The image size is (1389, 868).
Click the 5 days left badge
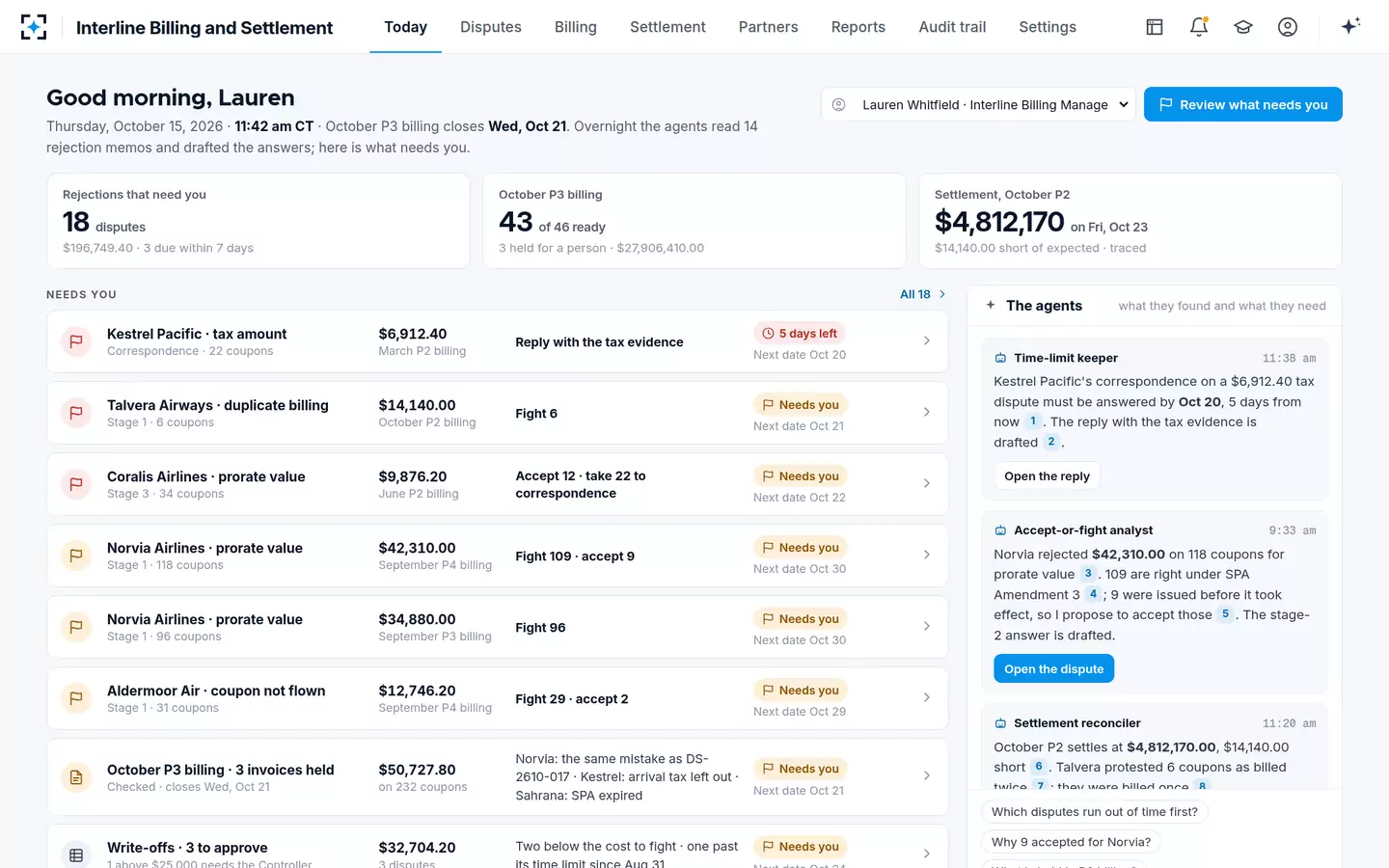(x=800, y=334)
